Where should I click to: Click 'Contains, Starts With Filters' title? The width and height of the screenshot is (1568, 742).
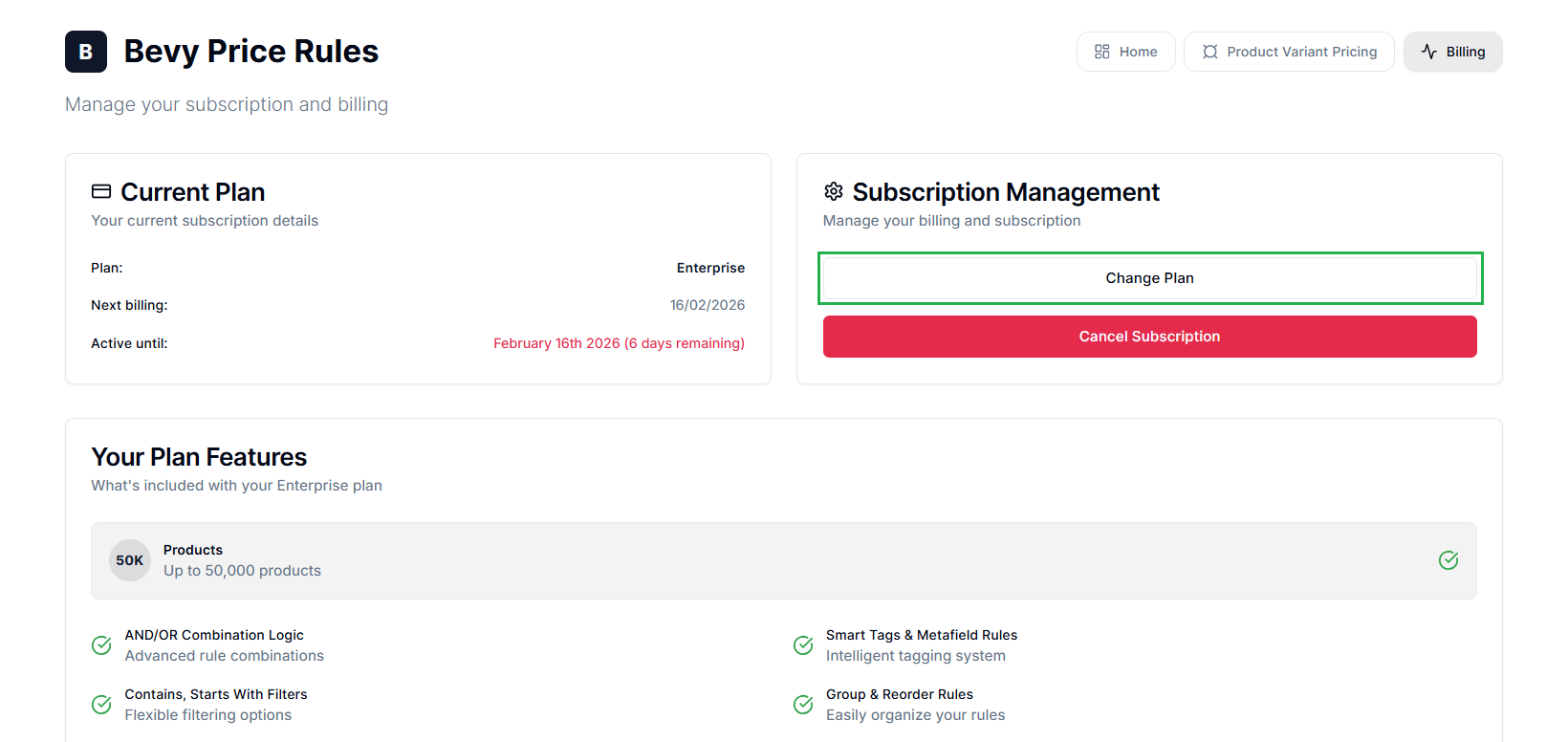[216, 694]
